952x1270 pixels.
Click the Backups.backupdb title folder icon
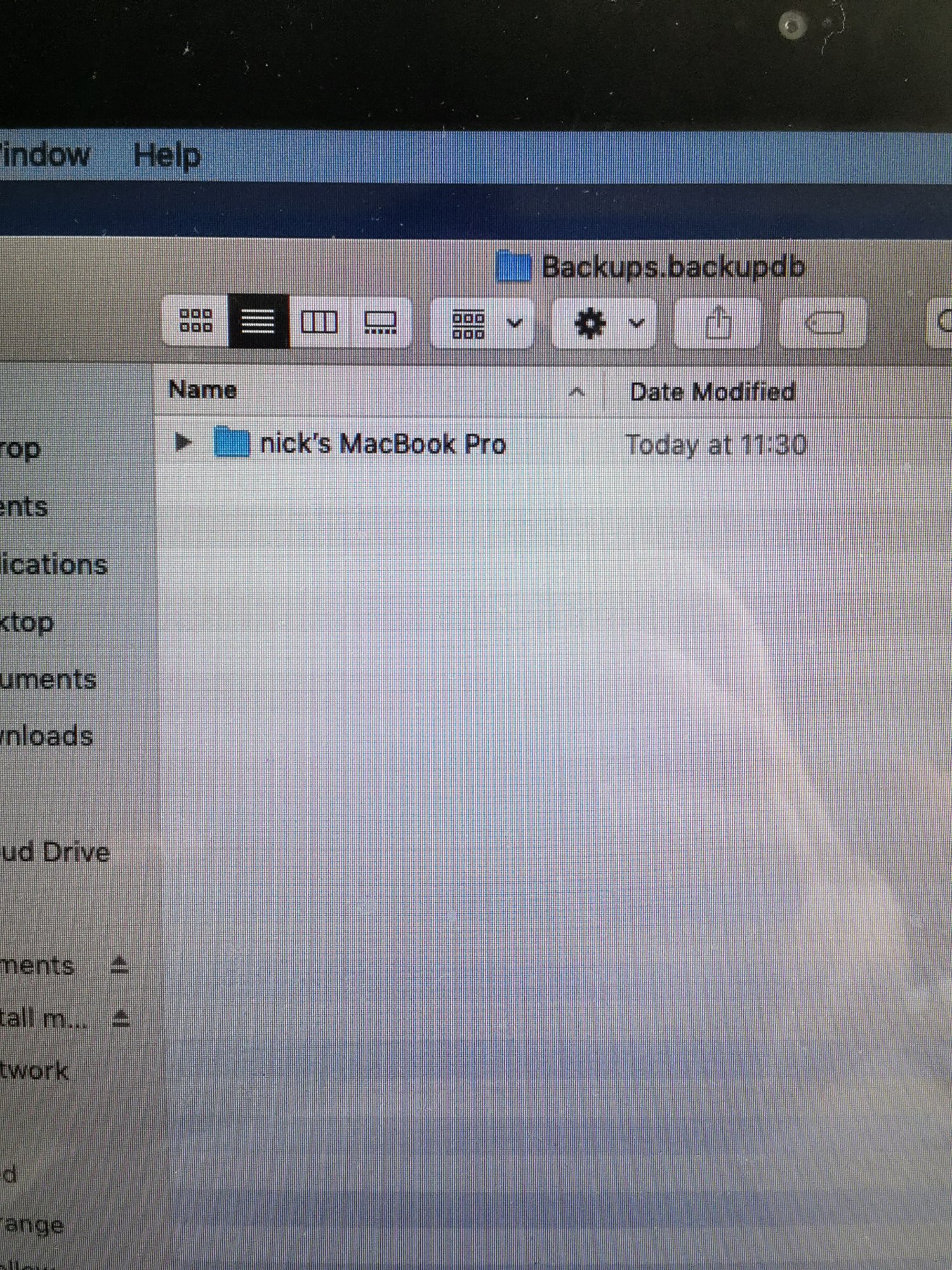pos(513,266)
